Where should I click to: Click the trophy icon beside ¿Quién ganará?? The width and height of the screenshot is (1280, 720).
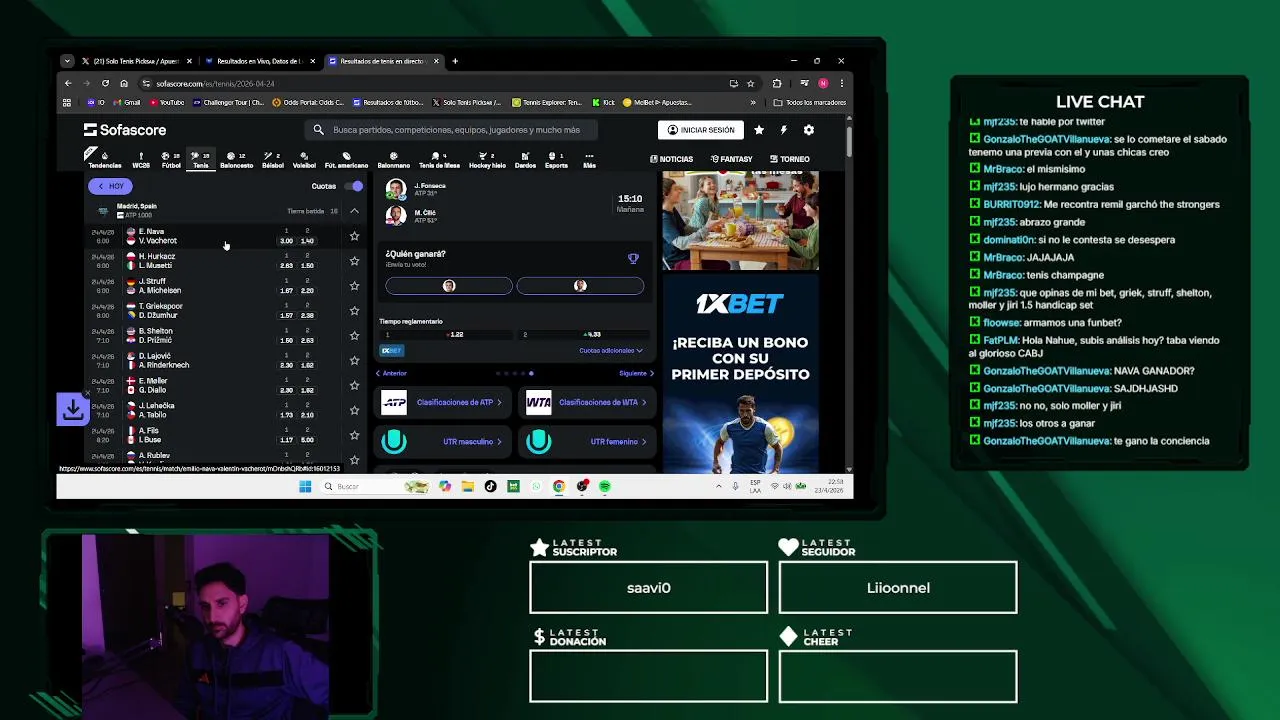[633, 259]
